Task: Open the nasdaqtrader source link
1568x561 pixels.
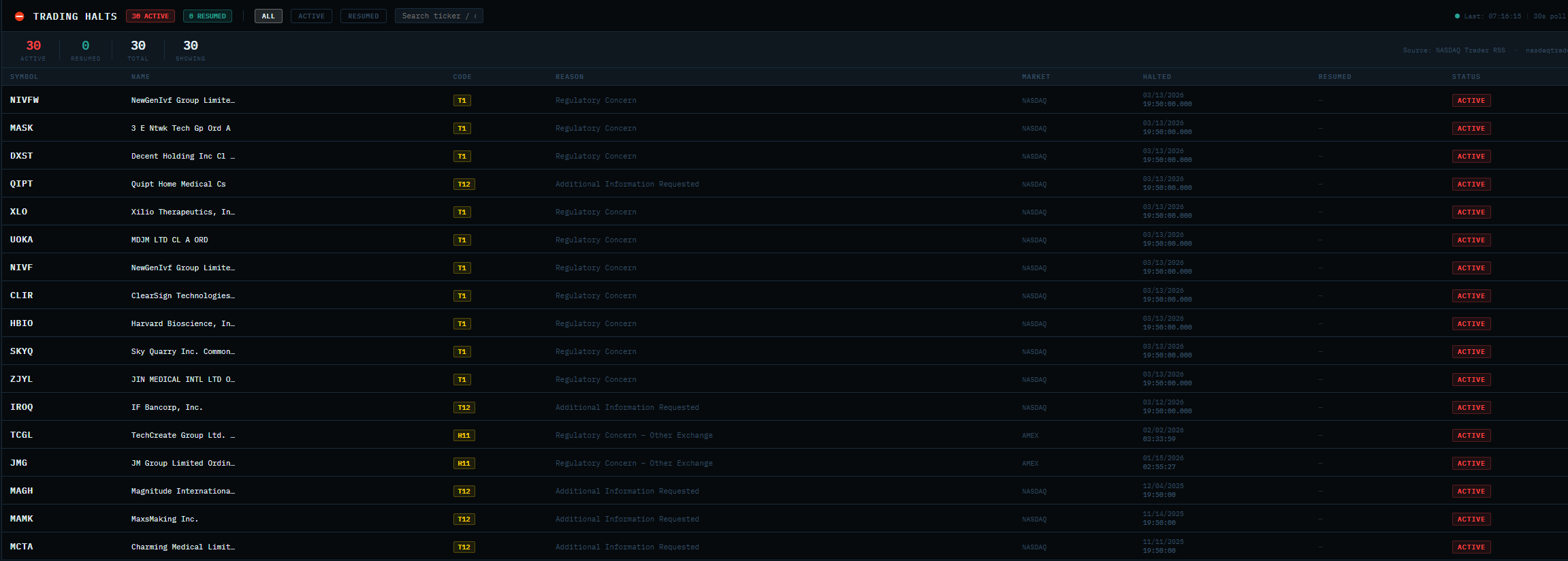Action: [1546, 50]
